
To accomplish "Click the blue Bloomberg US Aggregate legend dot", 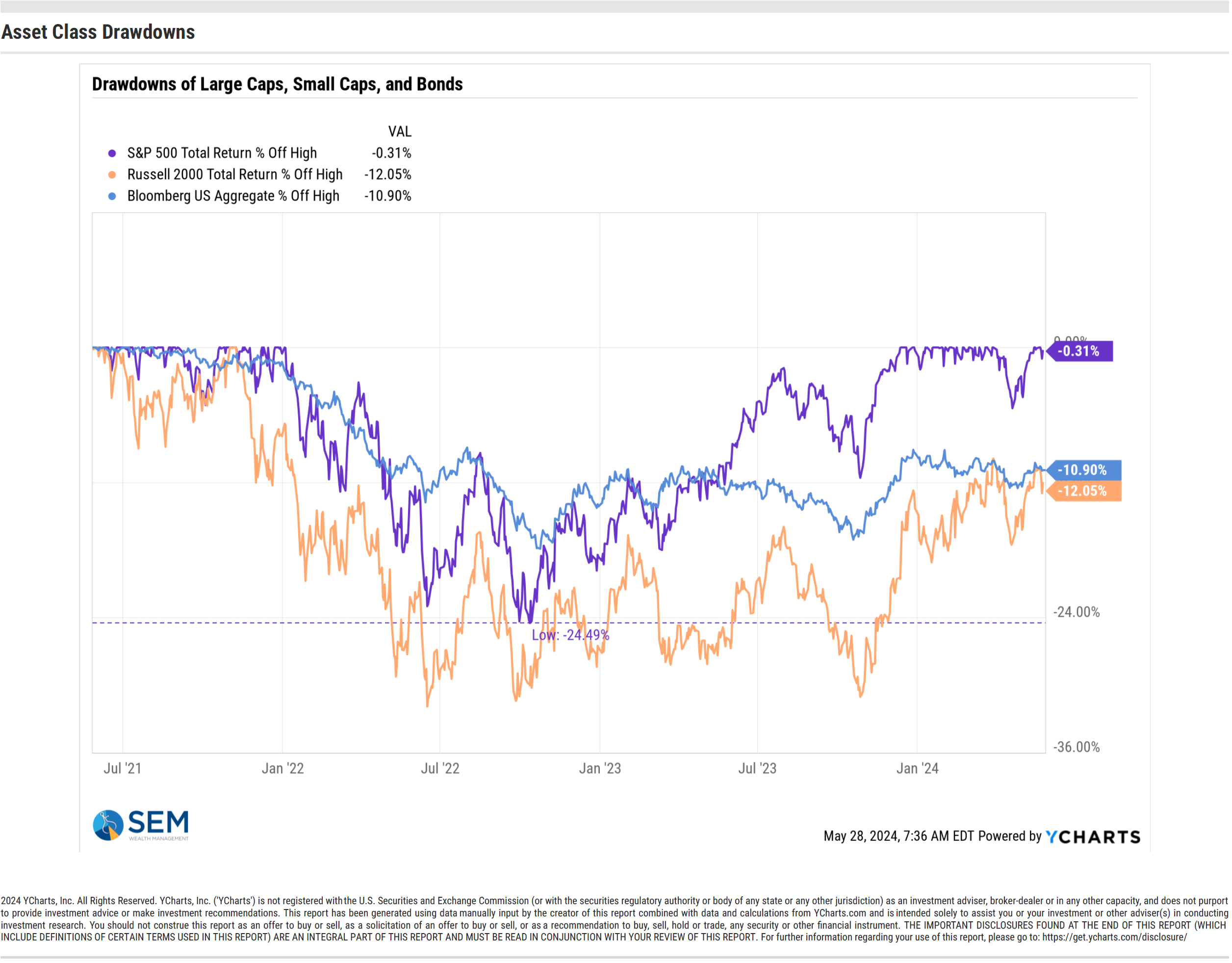I will pos(112,197).
